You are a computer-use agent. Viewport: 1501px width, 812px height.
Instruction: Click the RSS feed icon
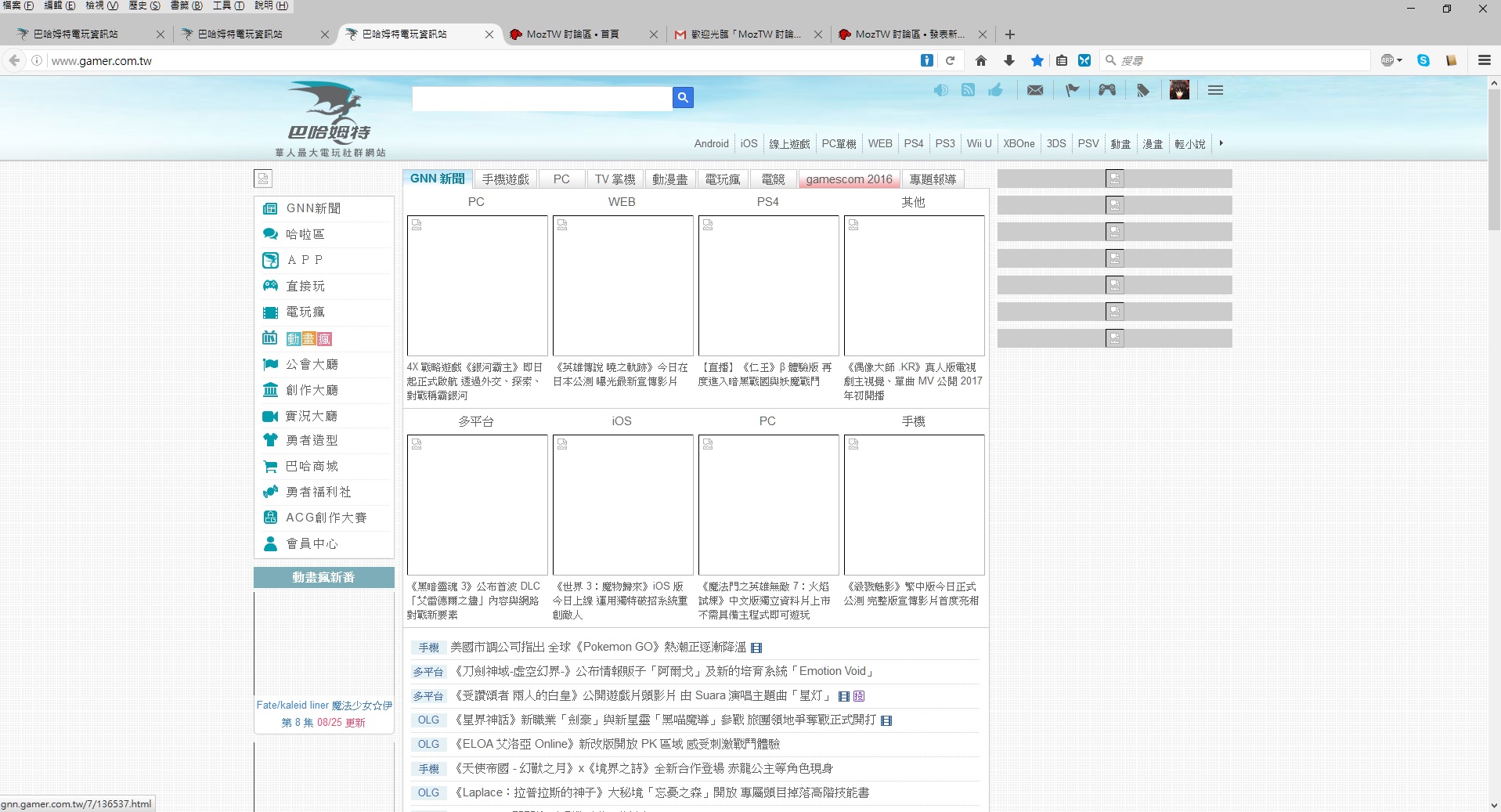[x=968, y=91]
